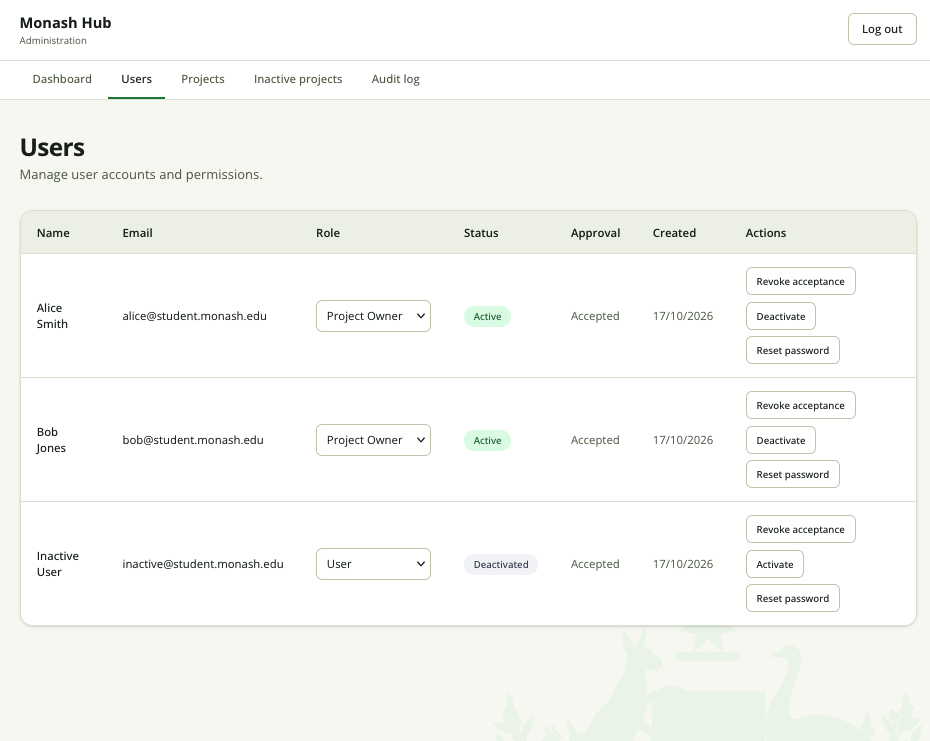
Task: Open Inactive User's role dropdown
Action: coord(373,564)
